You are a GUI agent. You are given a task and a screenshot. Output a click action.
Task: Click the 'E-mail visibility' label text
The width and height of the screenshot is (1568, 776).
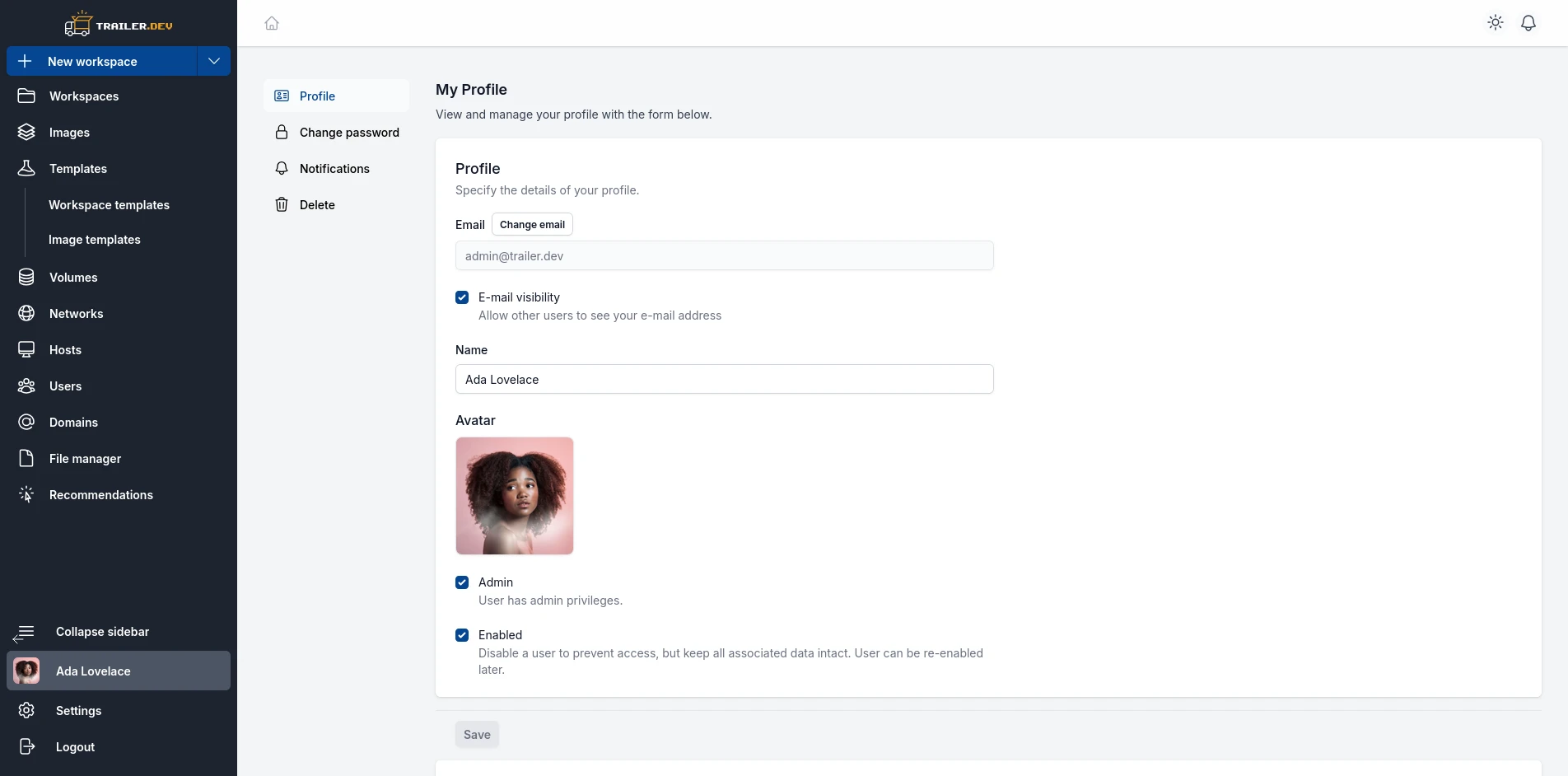(x=519, y=297)
